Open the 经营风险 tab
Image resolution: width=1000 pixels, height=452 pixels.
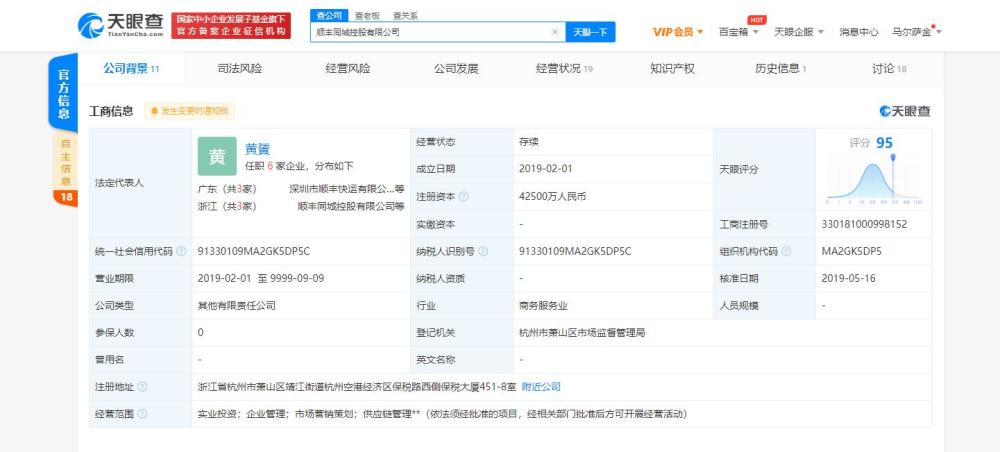(x=348, y=69)
